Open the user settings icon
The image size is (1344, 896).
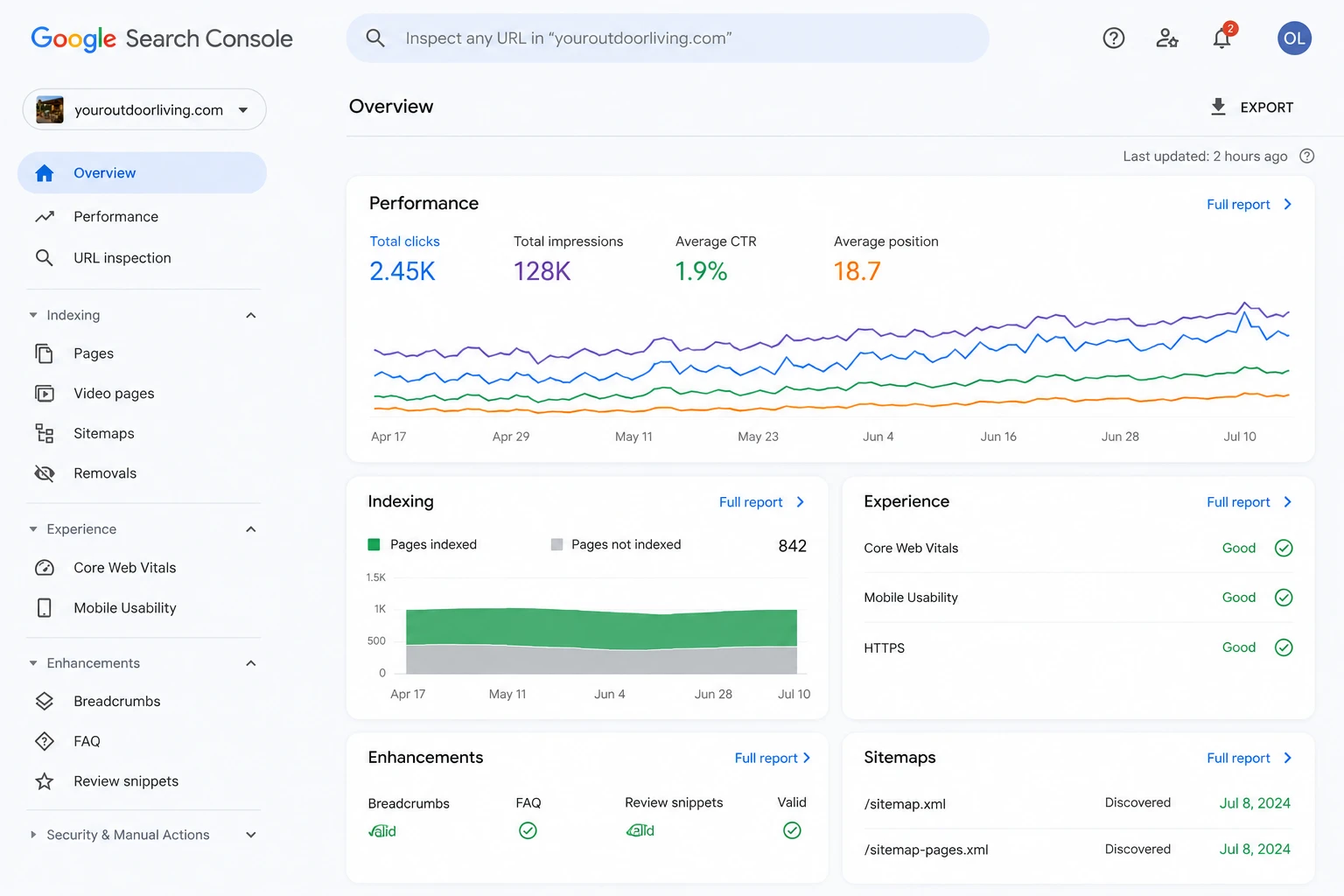[1167, 38]
